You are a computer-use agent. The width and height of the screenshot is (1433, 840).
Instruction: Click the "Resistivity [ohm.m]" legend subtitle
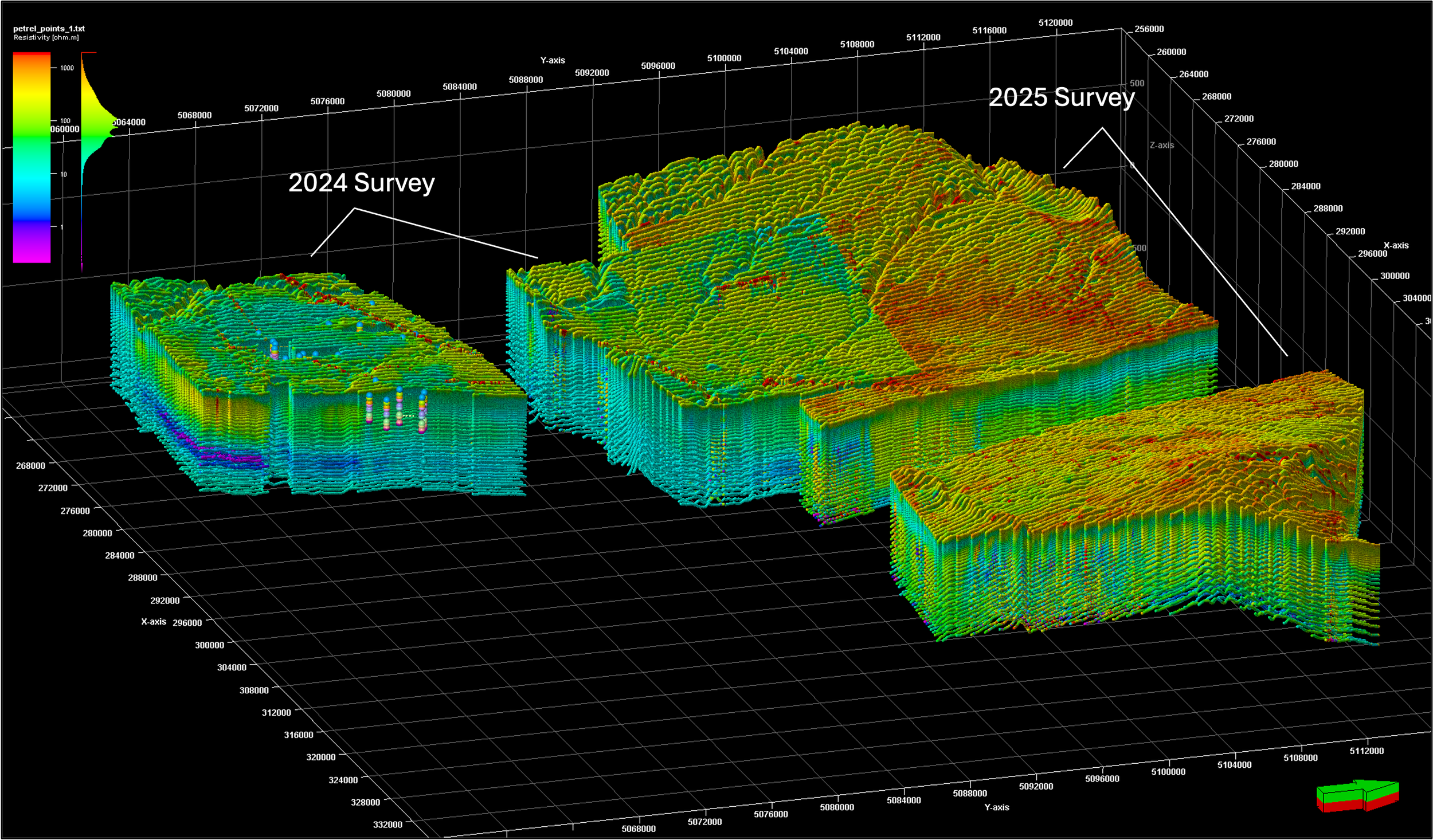(x=46, y=37)
